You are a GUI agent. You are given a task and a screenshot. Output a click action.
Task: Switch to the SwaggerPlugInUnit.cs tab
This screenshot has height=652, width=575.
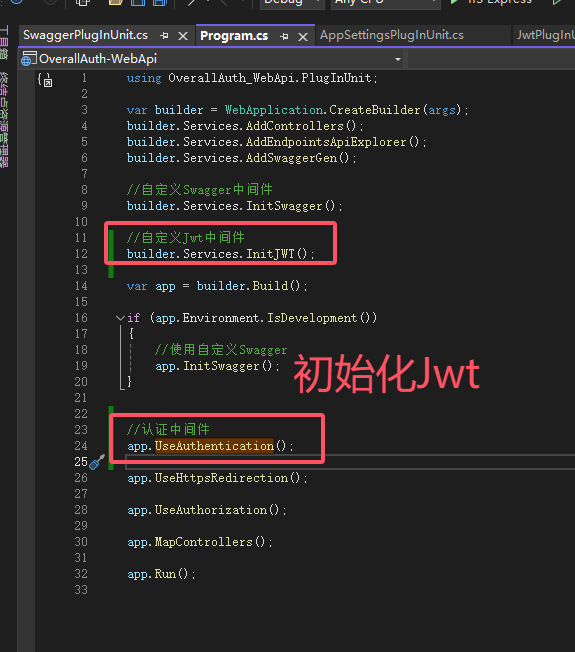[86, 35]
